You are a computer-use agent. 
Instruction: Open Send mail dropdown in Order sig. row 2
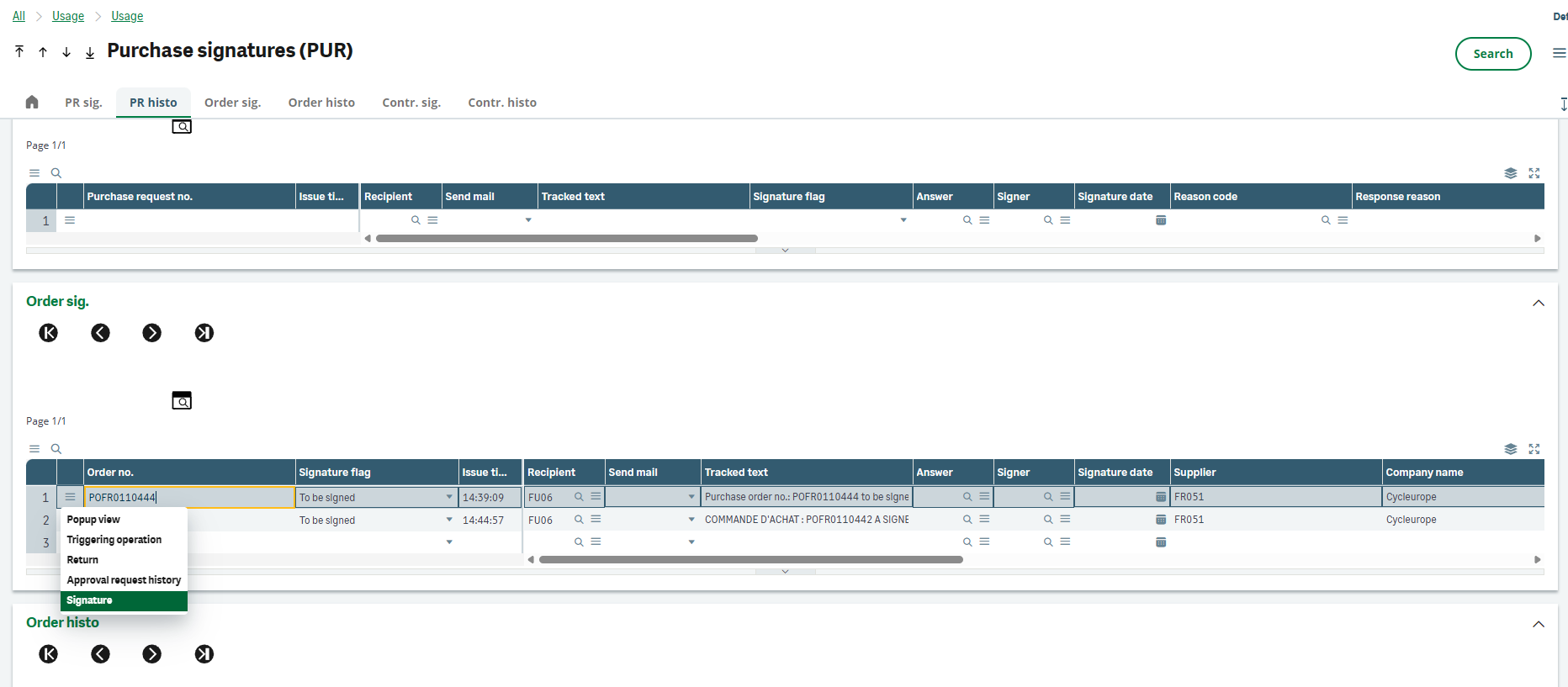pos(691,520)
